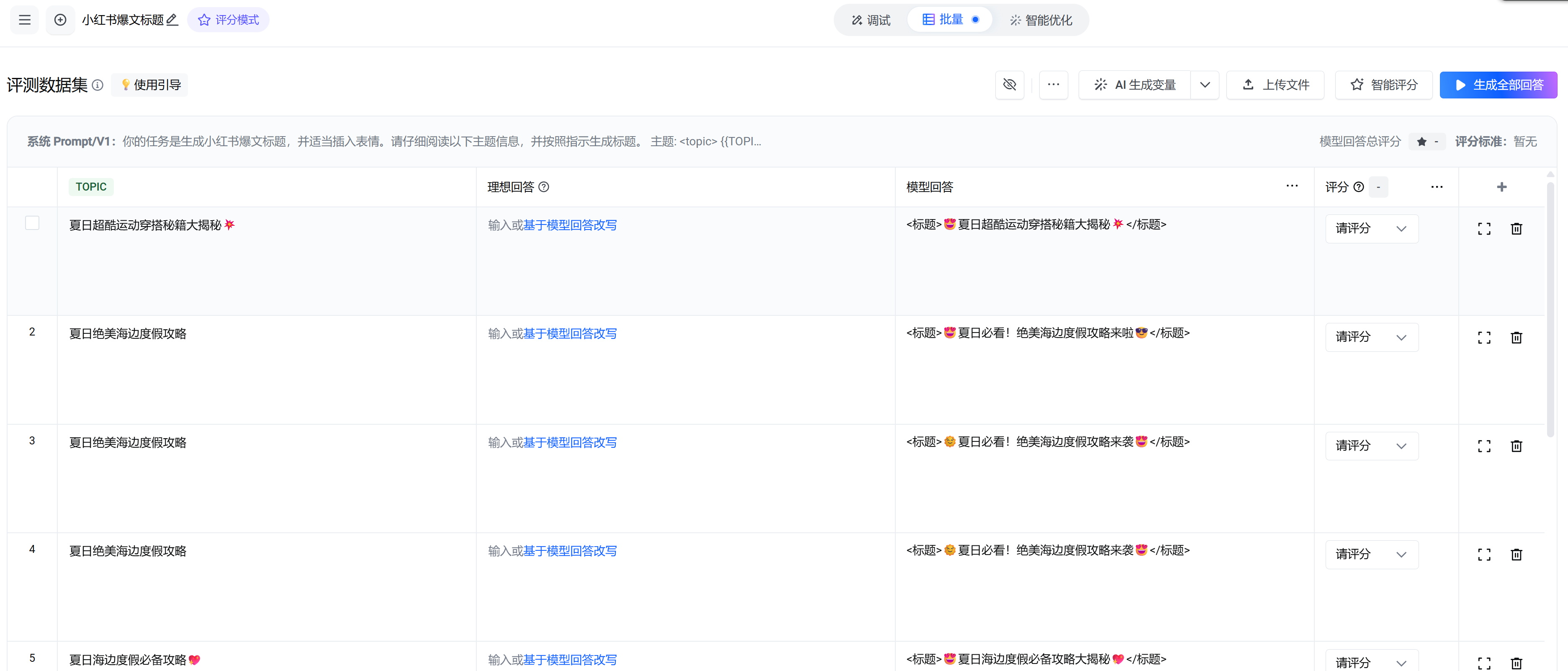Click row 2 topic 夏日绝美海边度假攻略
The width and height of the screenshot is (1568, 671).
coord(128,334)
